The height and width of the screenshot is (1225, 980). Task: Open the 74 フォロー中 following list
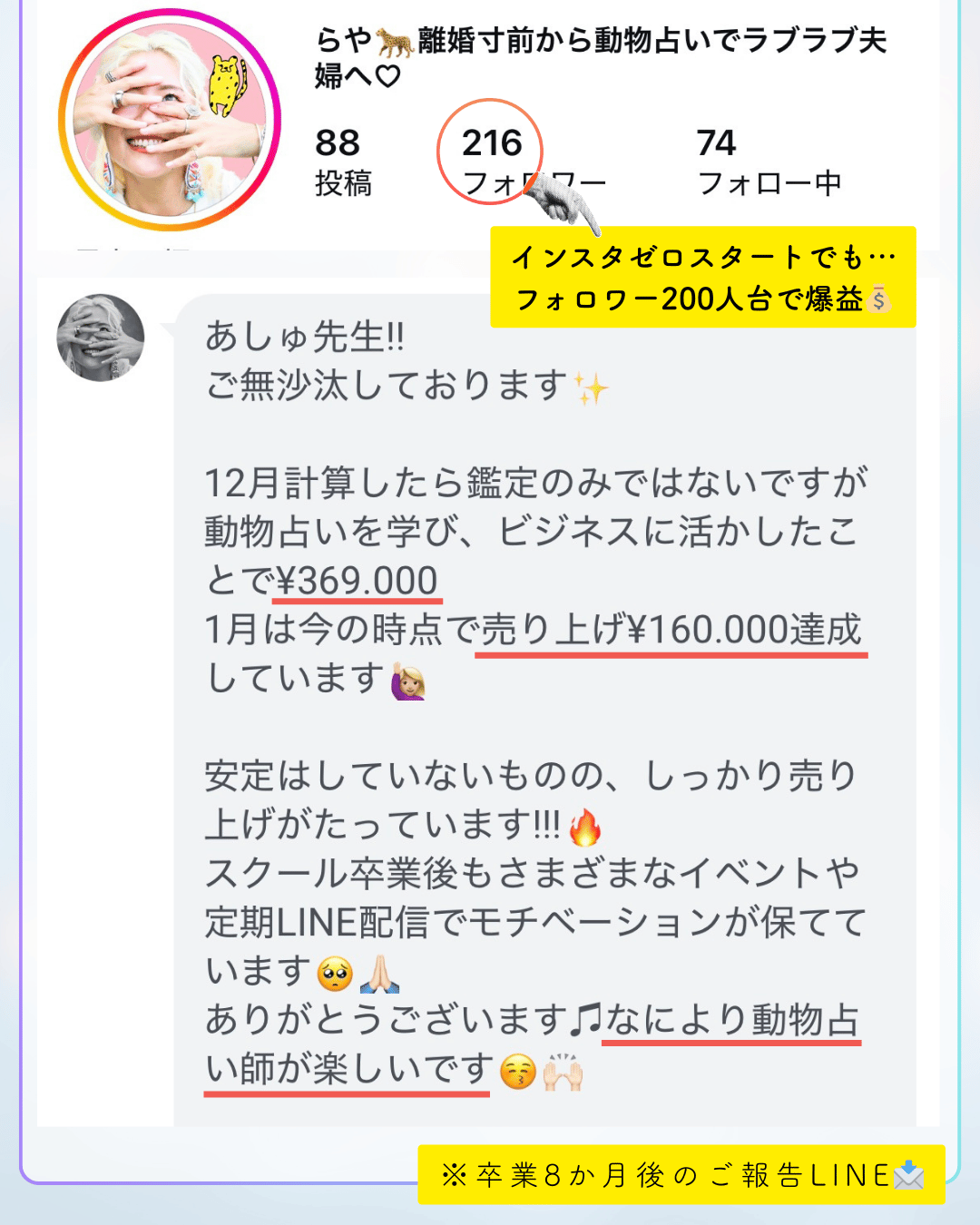click(x=769, y=162)
